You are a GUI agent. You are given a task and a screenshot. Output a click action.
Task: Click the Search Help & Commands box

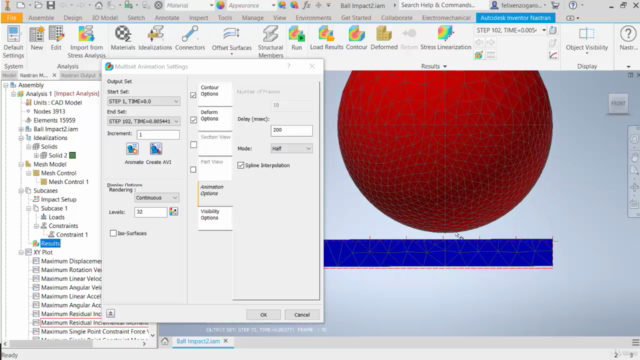pyautogui.click(x=442, y=5)
